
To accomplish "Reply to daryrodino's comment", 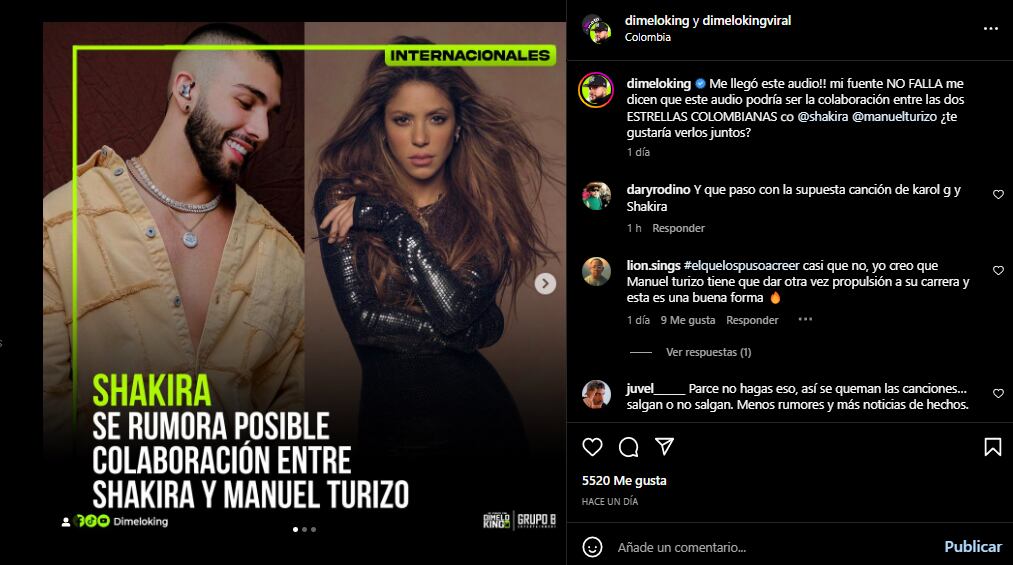I will coord(678,228).
